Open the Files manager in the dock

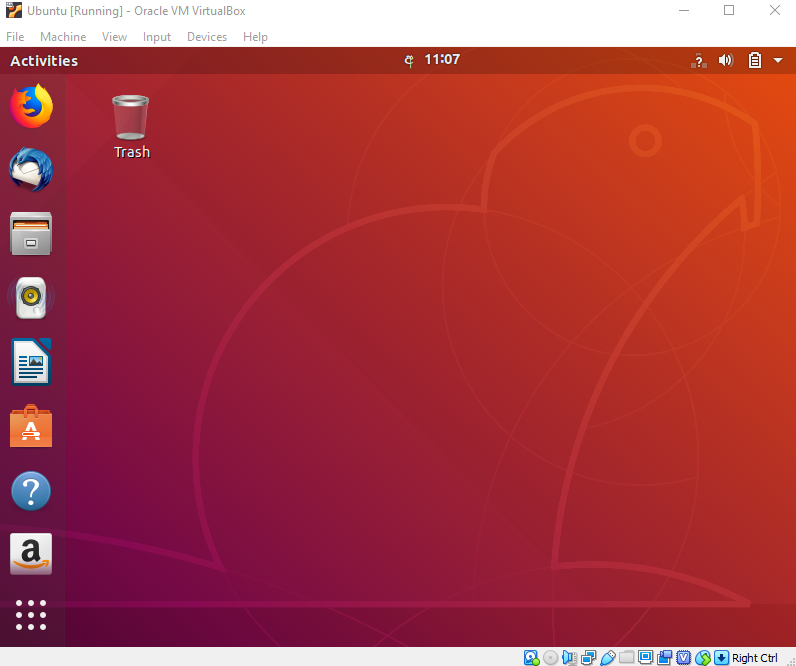click(x=31, y=234)
